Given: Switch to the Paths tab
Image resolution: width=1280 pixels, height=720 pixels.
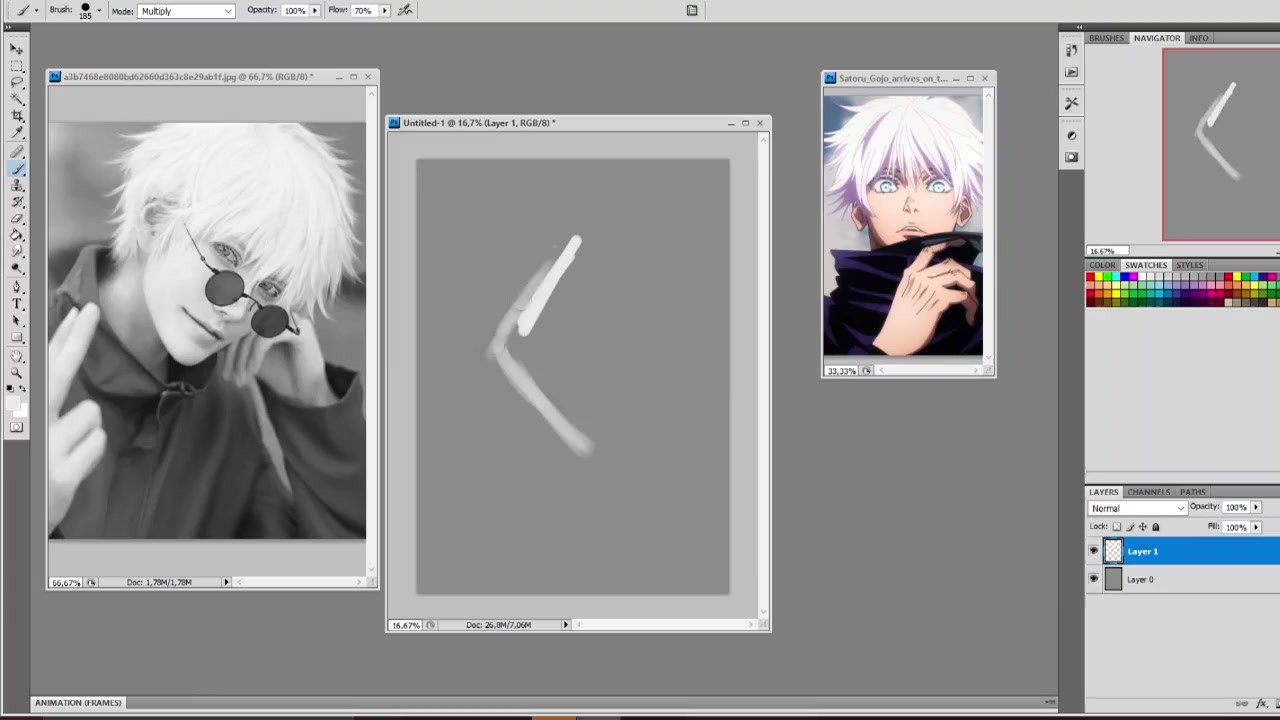Looking at the screenshot, I should (1192, 492).
